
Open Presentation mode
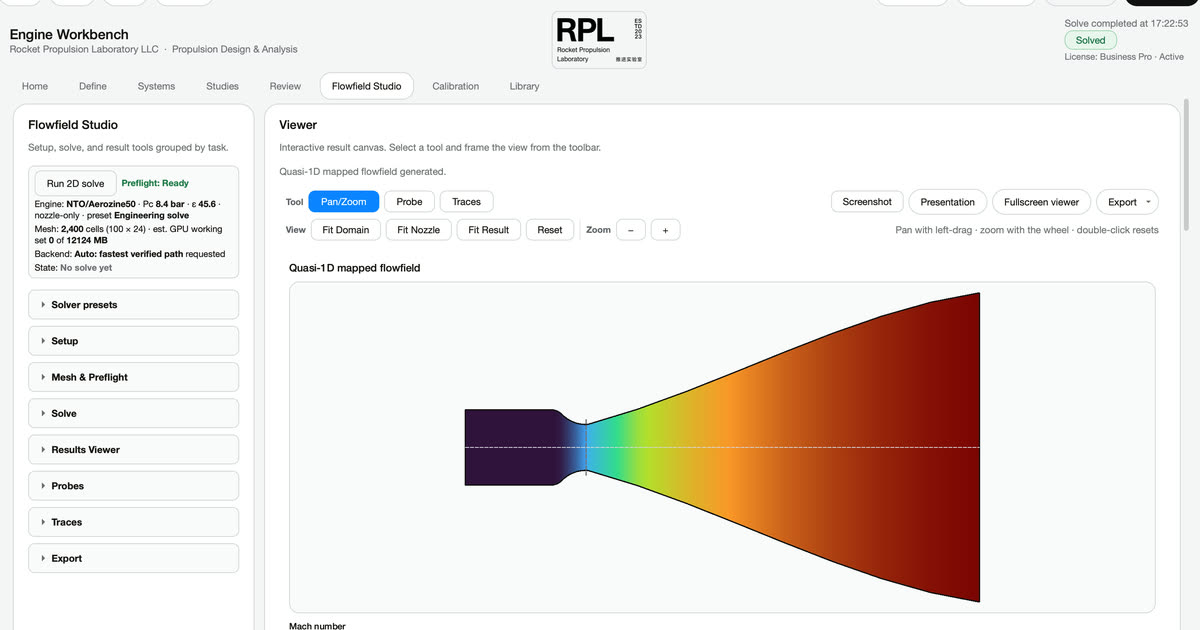(947, 202)
